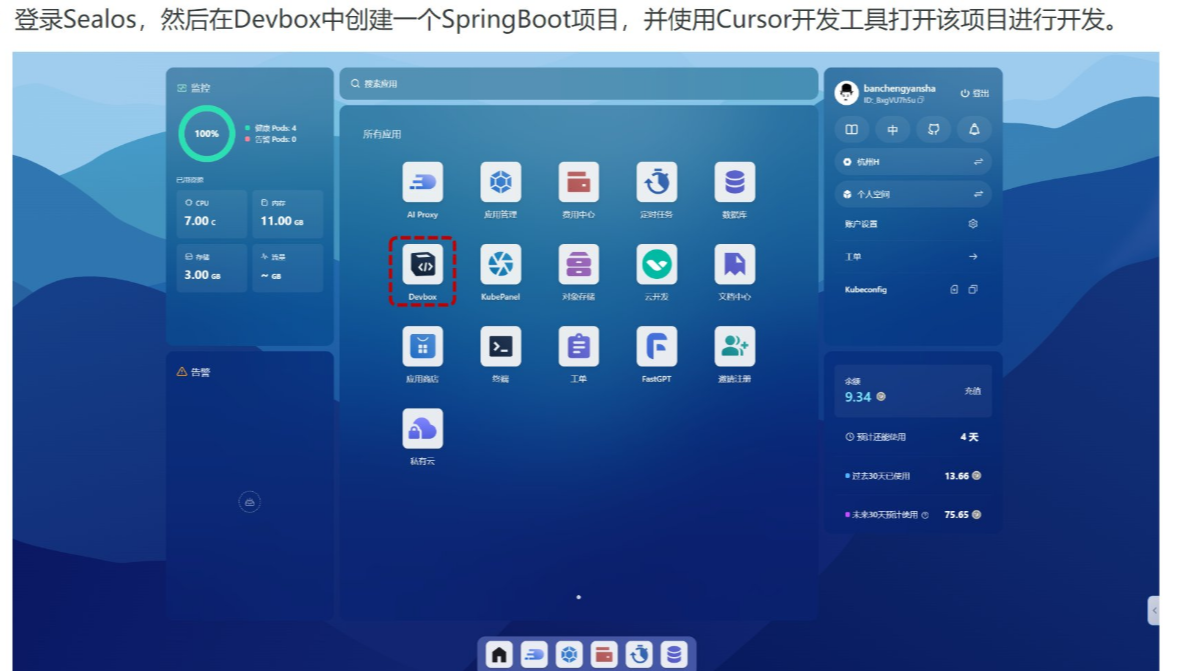Viewport: 1183px width, 671px height.
Task: Click the 告警 alerts panel header
Action: click(x=193, y=372)
